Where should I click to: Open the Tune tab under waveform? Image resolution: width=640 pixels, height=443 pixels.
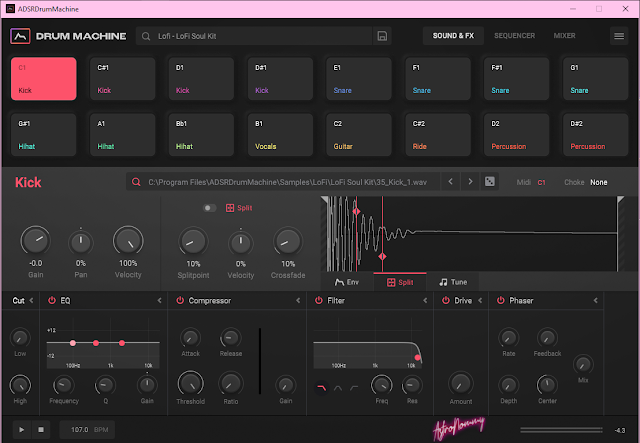(x=453, y=282)
